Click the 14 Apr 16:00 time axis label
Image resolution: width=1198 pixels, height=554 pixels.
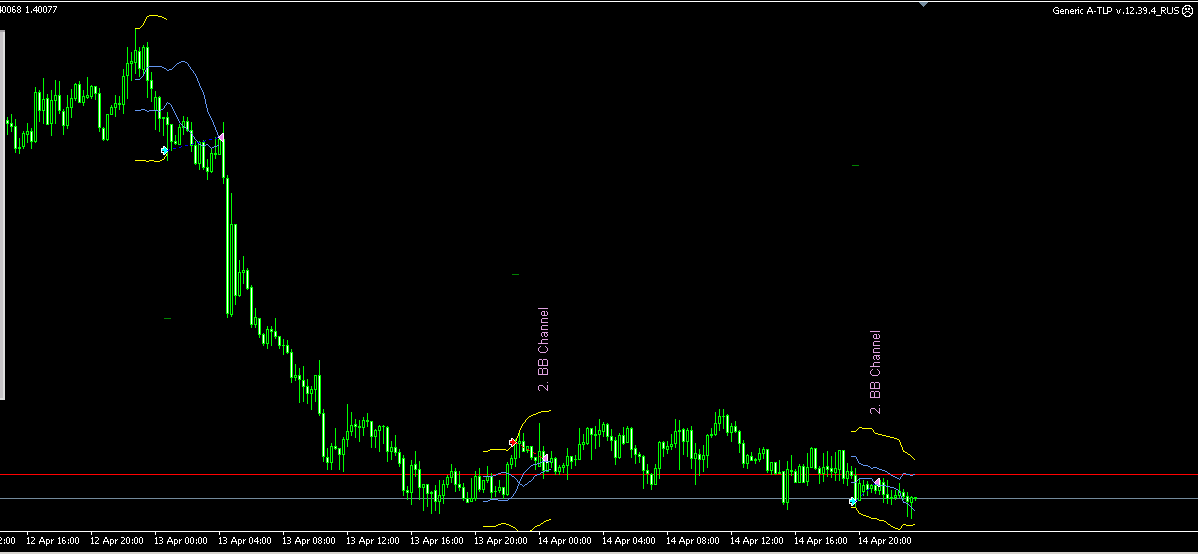(823, 541)
